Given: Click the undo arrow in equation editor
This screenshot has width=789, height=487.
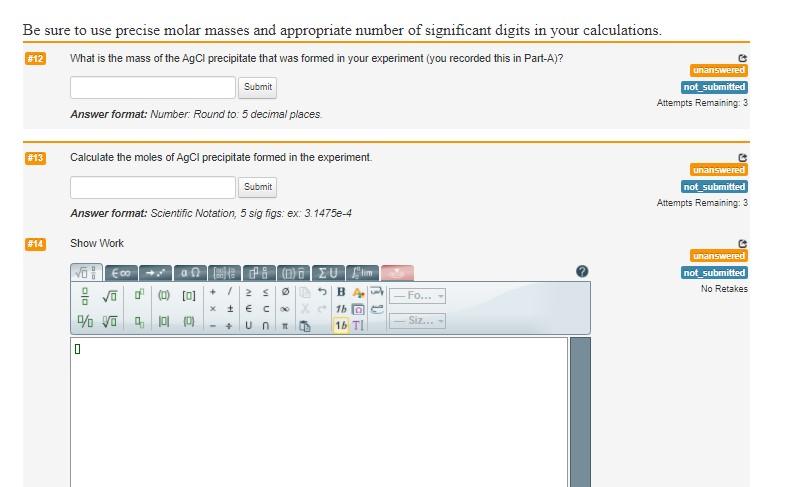Looking at the screenshot, I should [x=322, y=292].
